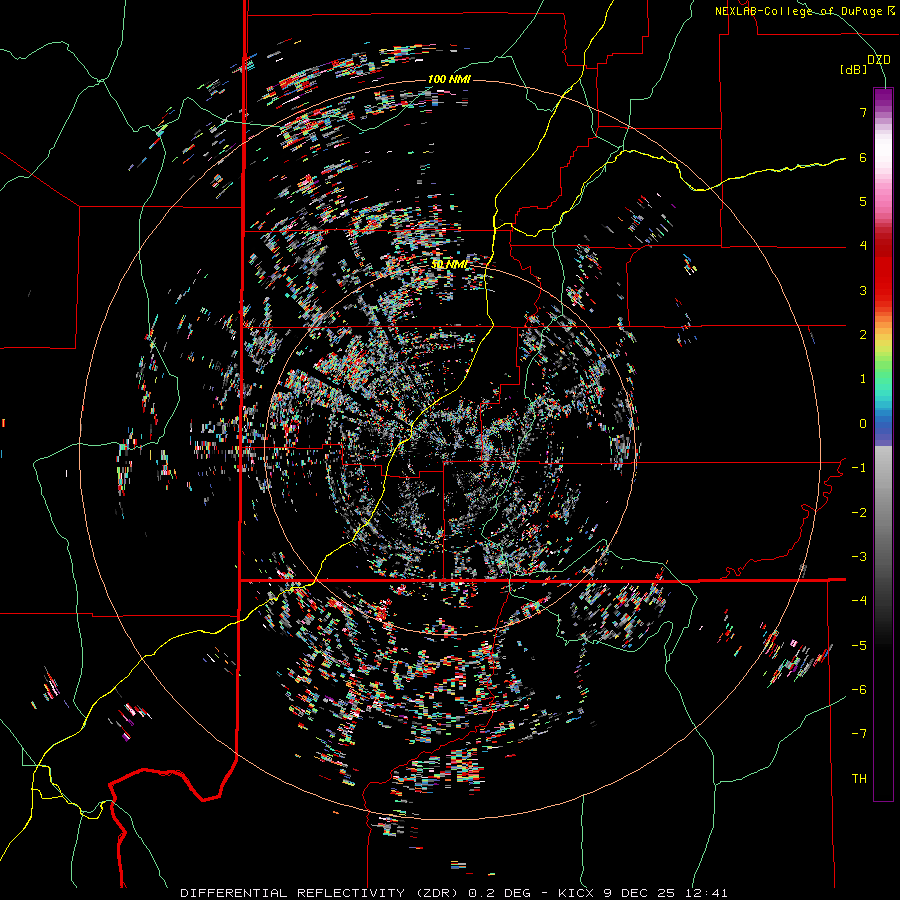Viewport: 900px width, 900px height.
Task: Click the 5 value on the color scale
Action: [863, 201]
